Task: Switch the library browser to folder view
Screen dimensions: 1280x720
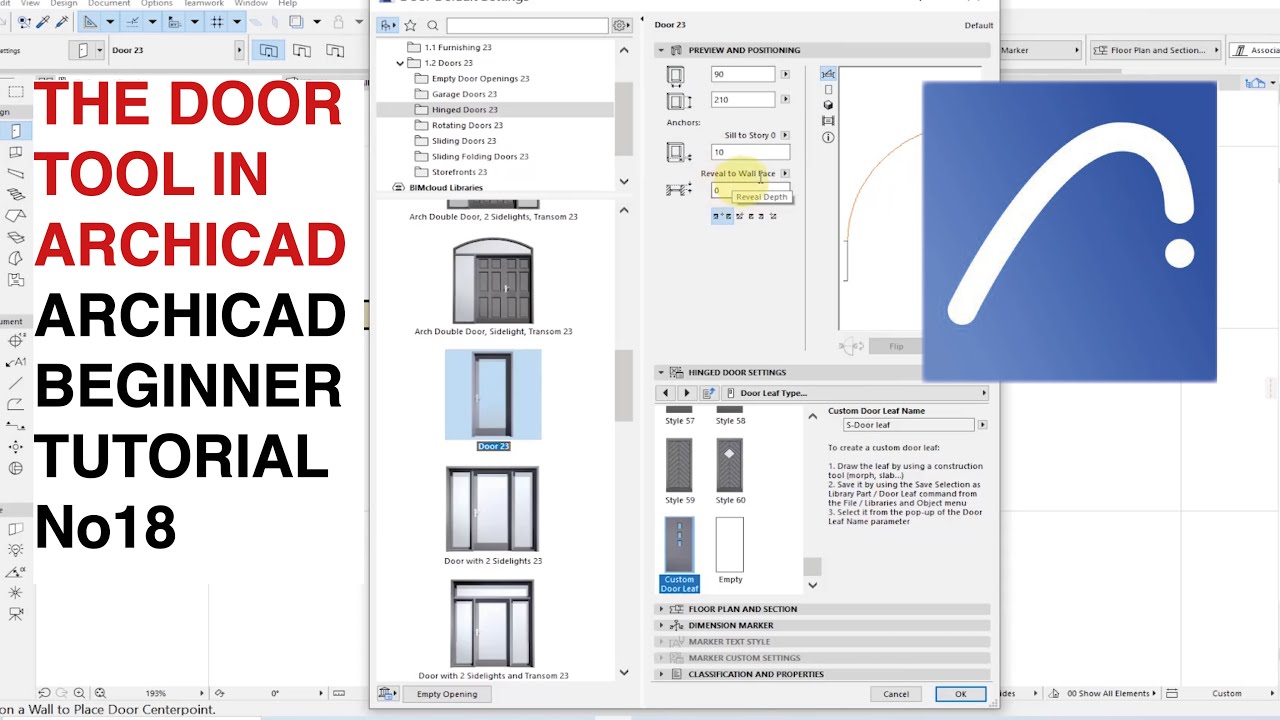Action: tap(387, 25)
